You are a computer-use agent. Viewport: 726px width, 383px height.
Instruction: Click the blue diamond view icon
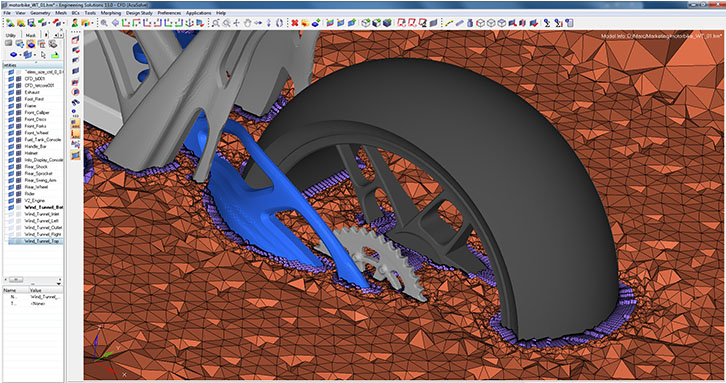click(x=115, y=23)
